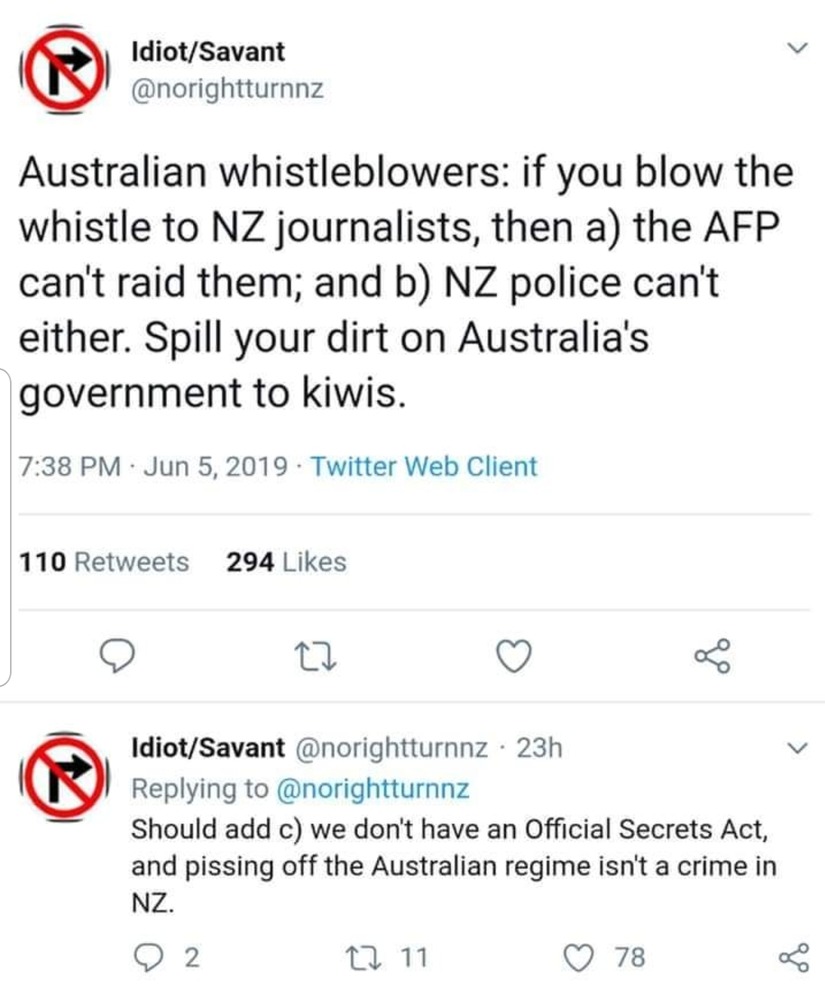Click the 23h timestamp on the reply
This screenshot has height=1000, width=825.
point(538,748)
